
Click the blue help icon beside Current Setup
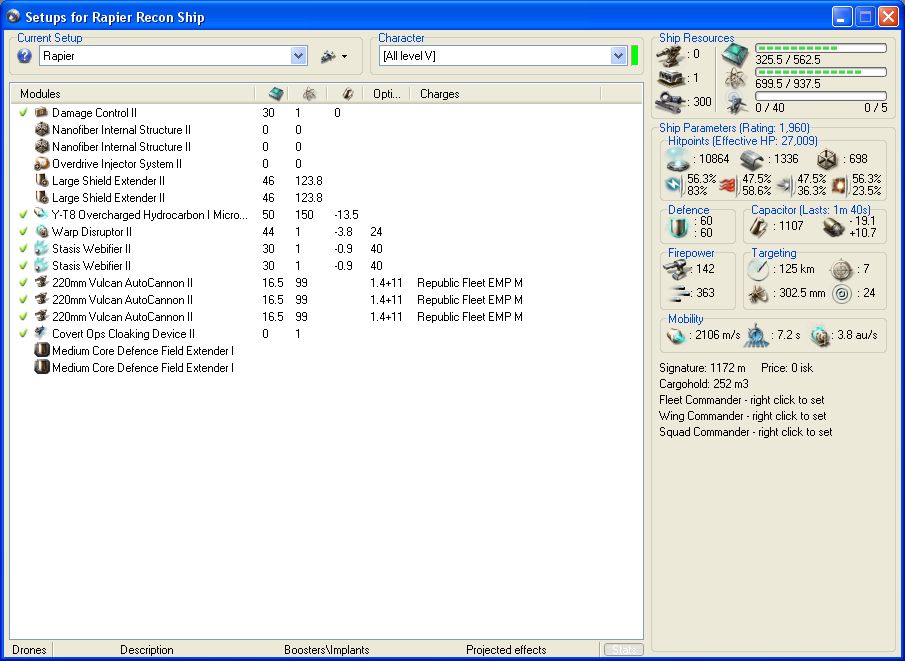25,56
